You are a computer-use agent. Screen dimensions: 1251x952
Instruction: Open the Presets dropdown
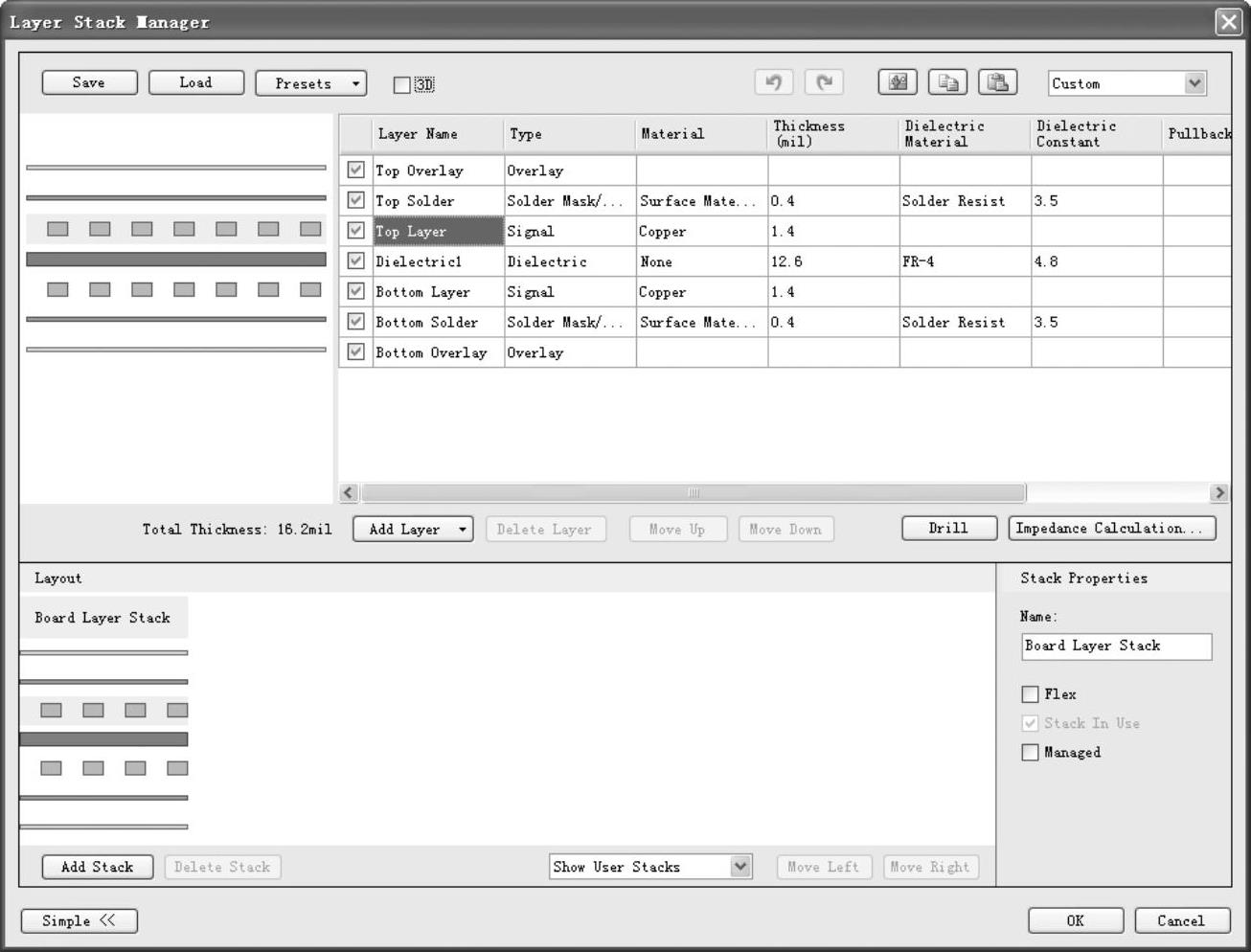point(310,83)
